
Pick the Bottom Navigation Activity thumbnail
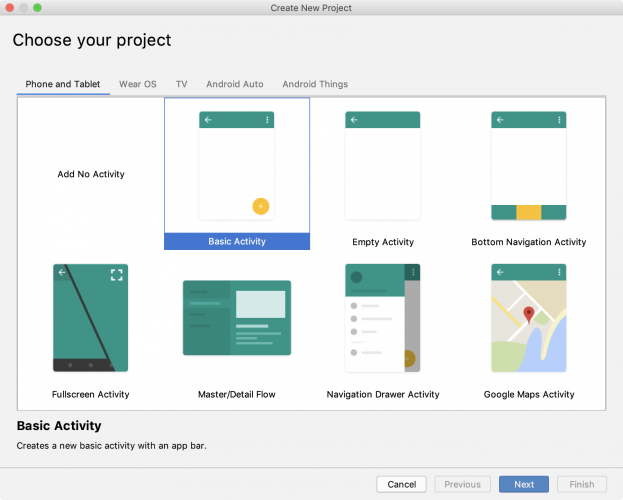coord(528,165)
